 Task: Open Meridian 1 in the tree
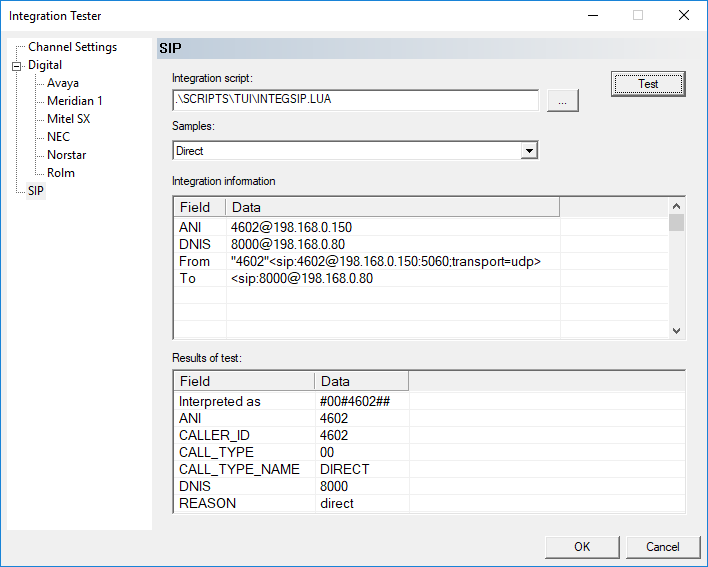(74, 101)
